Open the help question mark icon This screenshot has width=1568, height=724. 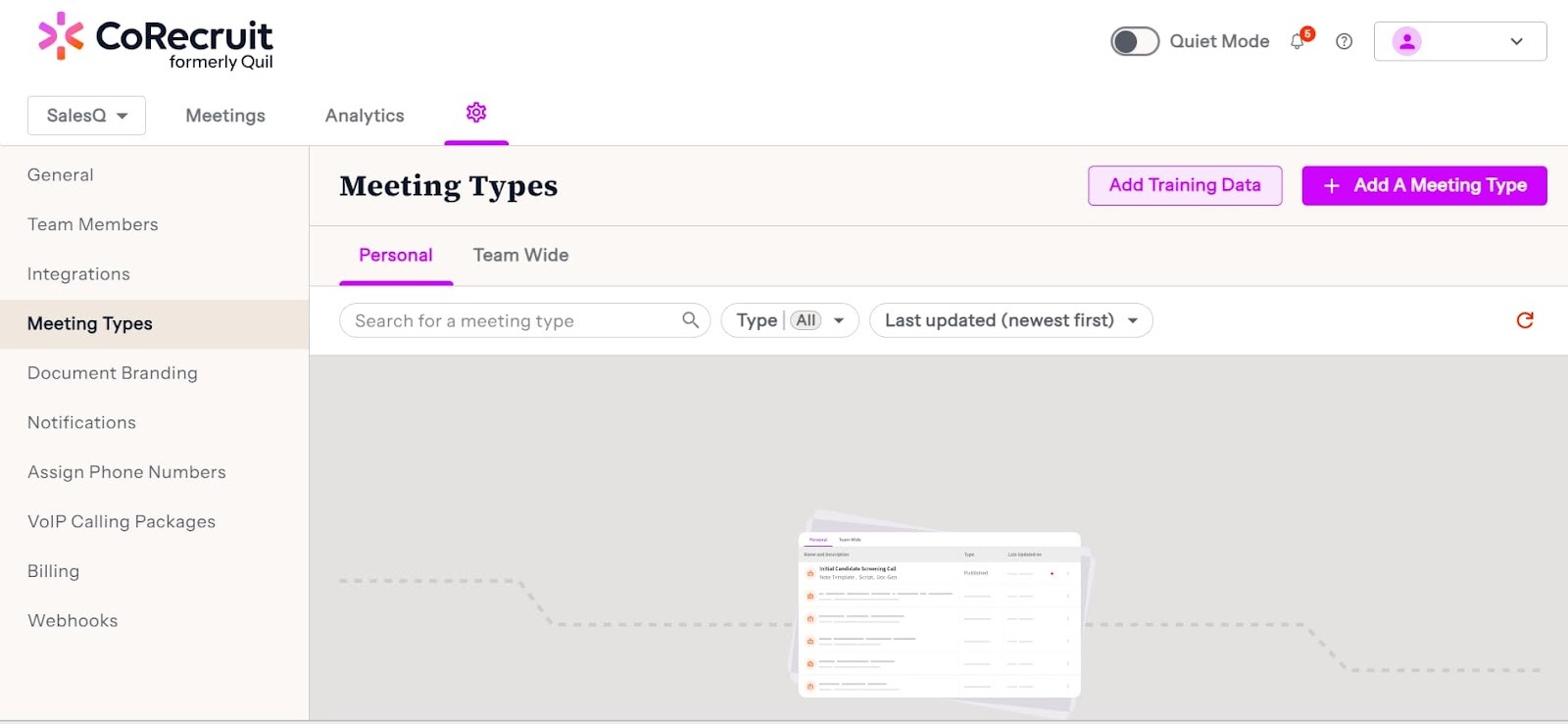pos(1345,41)
